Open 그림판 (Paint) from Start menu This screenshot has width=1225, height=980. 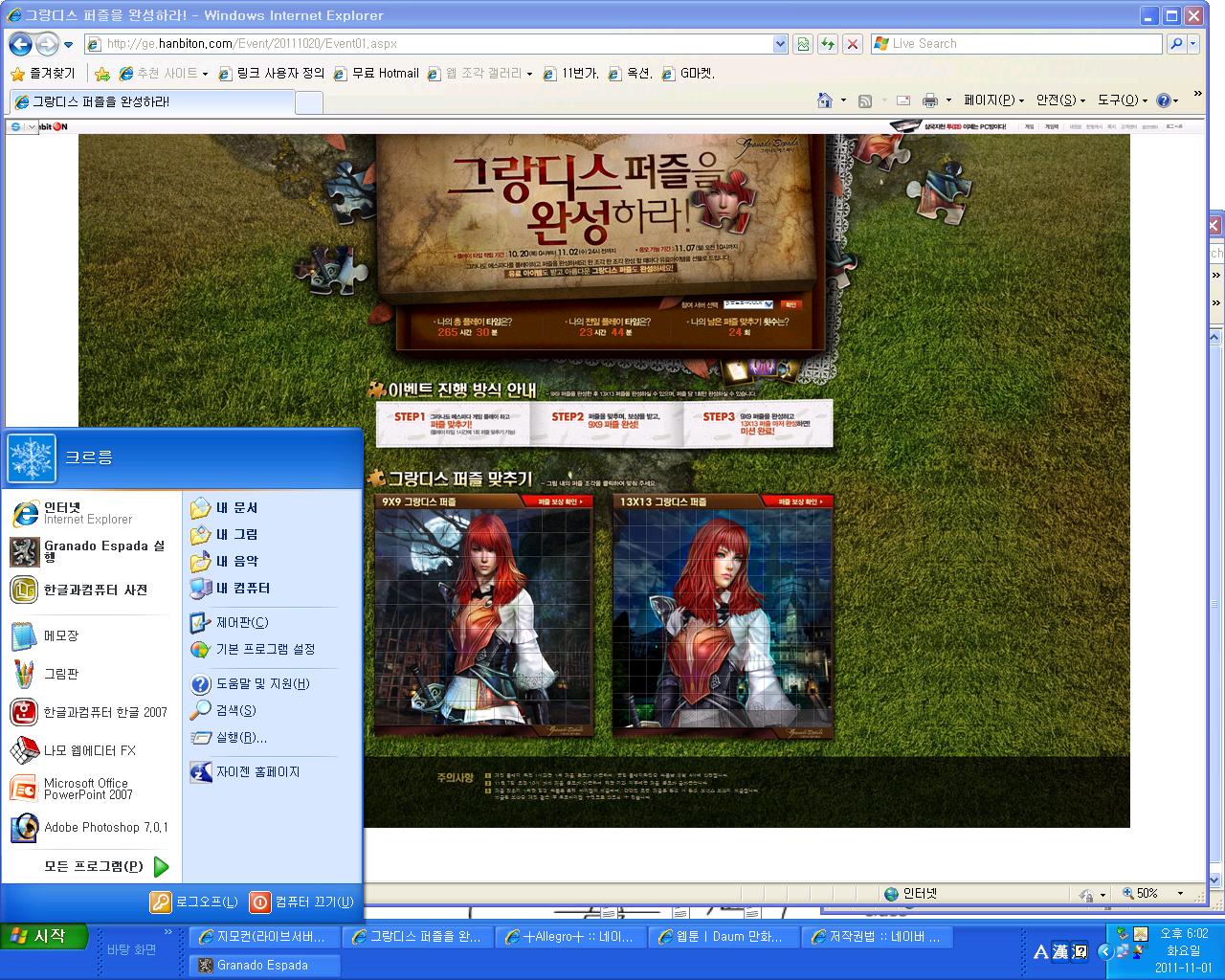(91, 674)
